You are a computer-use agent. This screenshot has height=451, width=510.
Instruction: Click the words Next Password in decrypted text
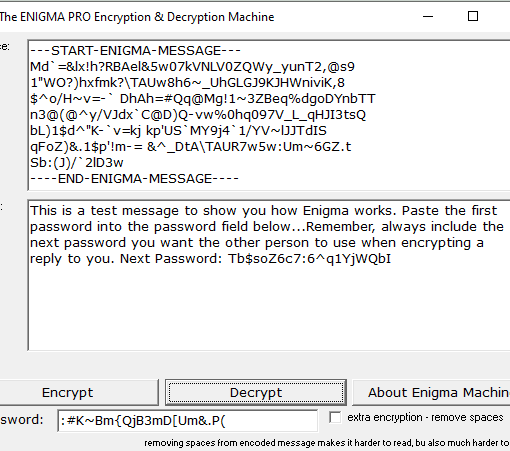point(170,259)
